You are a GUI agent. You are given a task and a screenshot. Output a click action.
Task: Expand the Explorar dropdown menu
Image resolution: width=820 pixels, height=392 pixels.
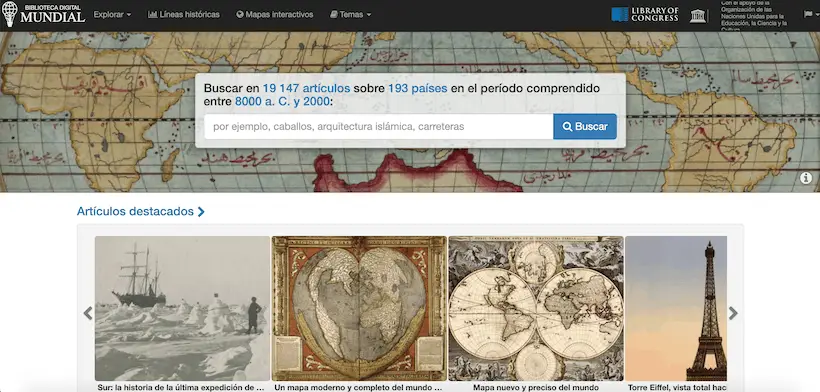112,15
